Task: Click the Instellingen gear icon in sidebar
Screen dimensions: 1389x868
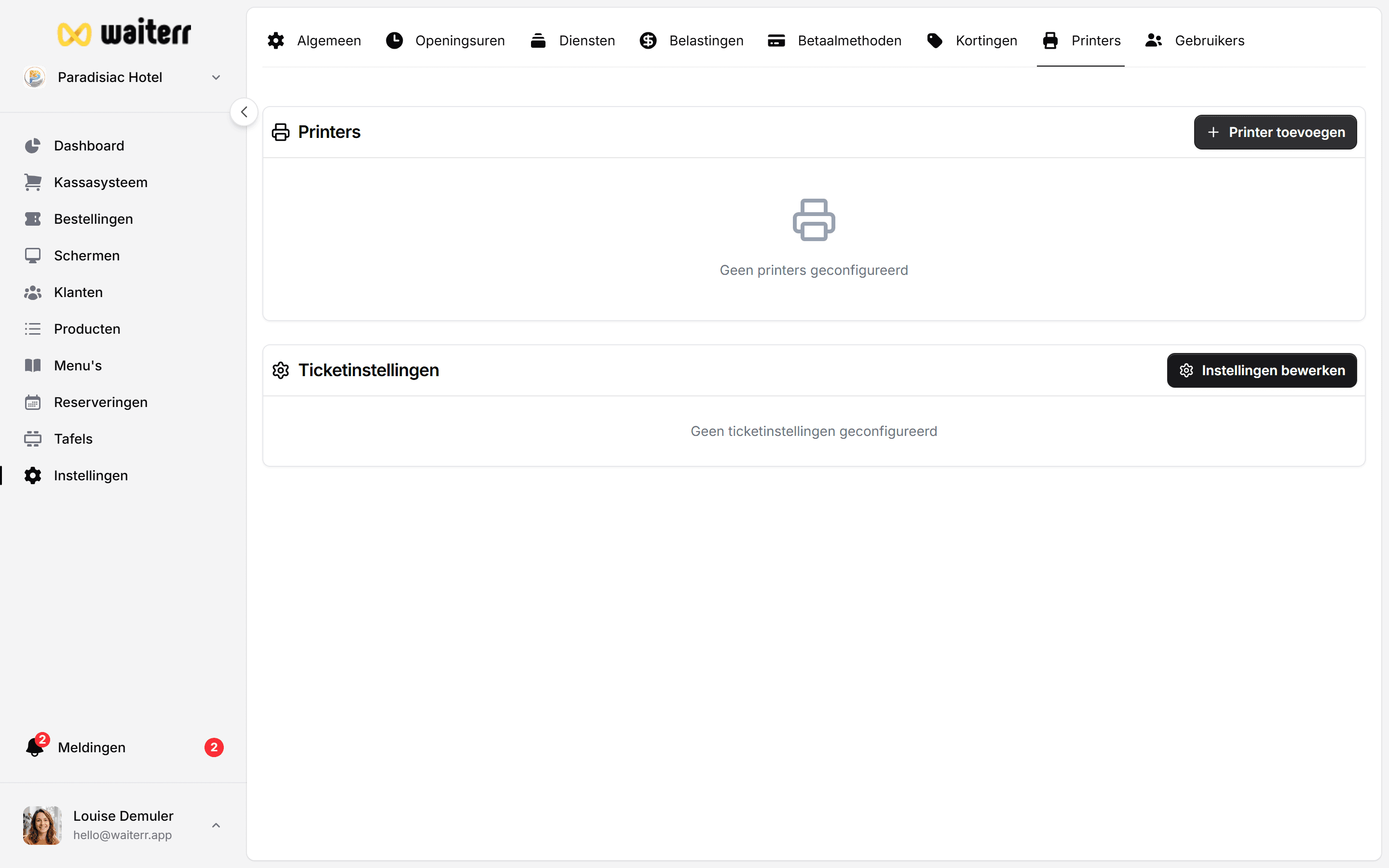Action: [33, 476]
